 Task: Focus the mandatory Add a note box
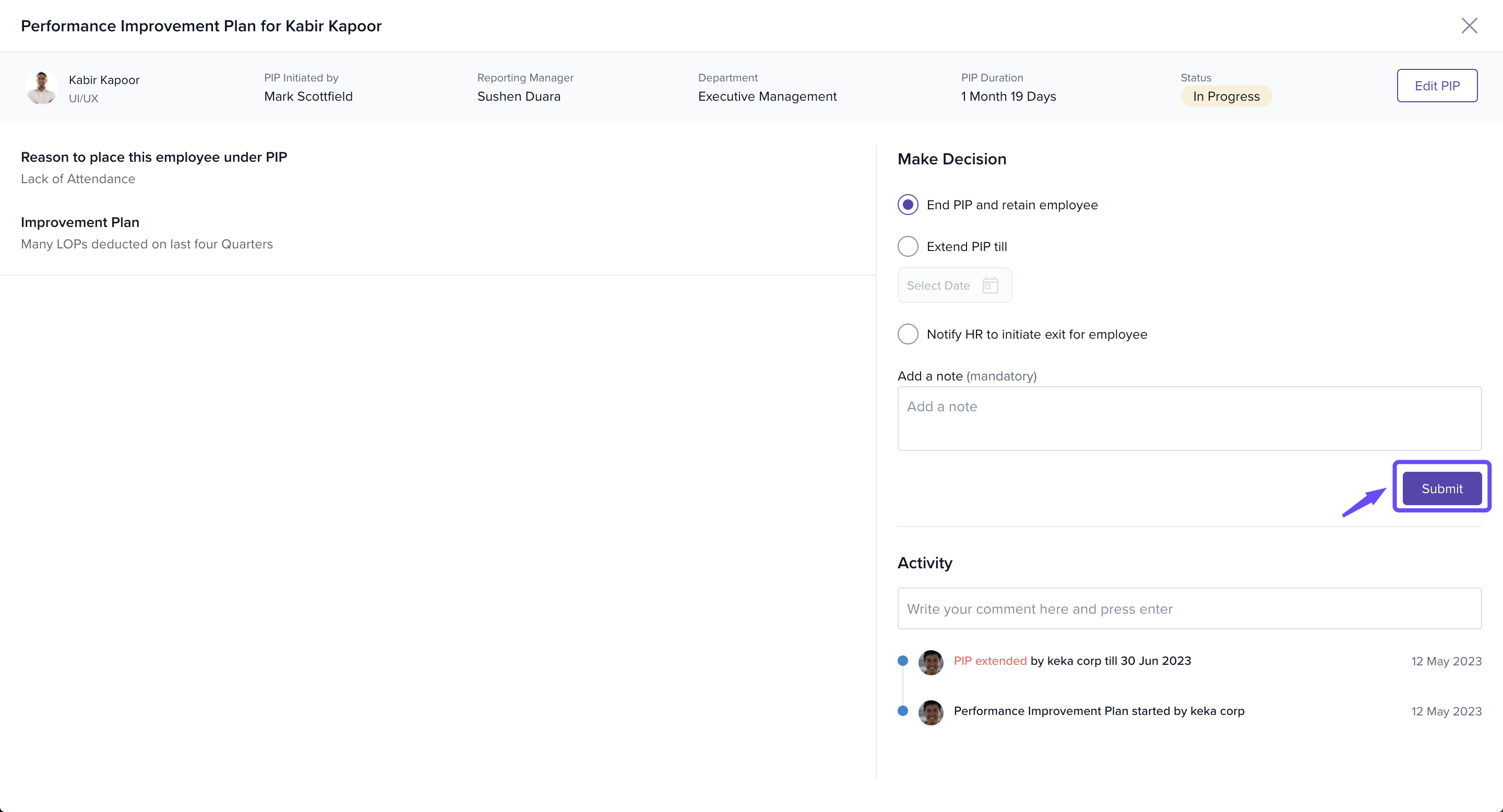tap(1188, 418)
